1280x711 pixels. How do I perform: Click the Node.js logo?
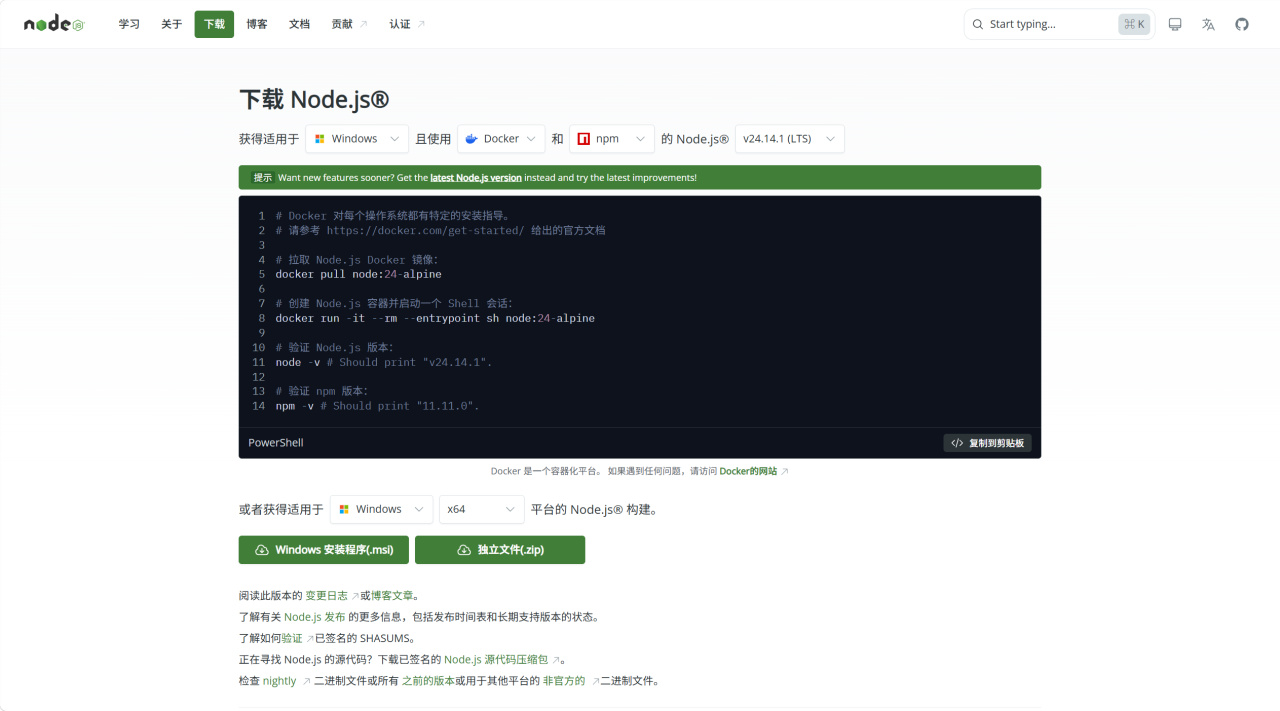(x=54, y=24)
